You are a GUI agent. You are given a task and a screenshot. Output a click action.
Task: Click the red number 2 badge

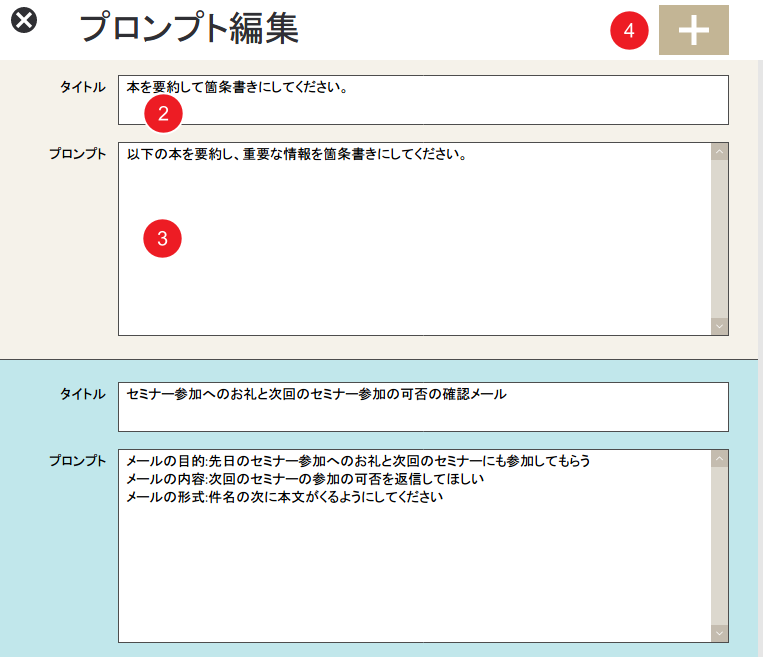163,114
